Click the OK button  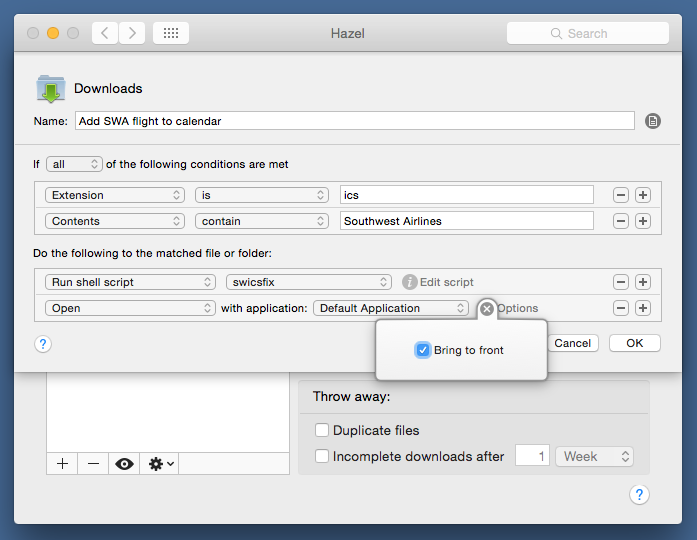click(x=634, y=343)
